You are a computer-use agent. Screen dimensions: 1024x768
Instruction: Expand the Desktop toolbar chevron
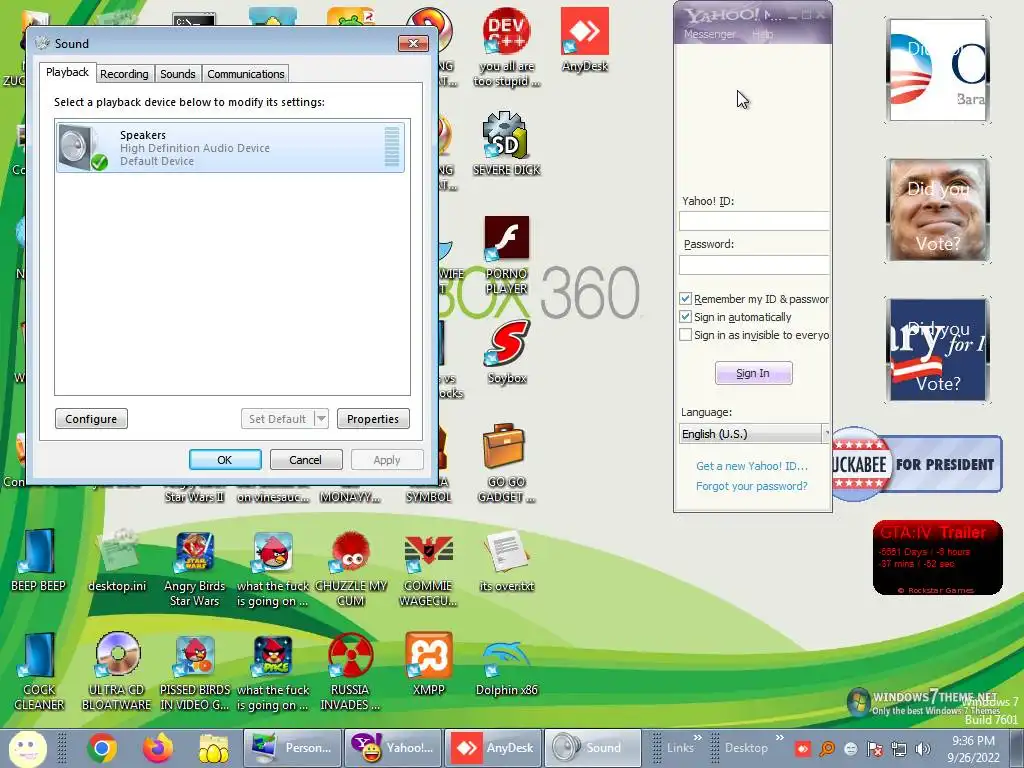click(x=779, y=738)
